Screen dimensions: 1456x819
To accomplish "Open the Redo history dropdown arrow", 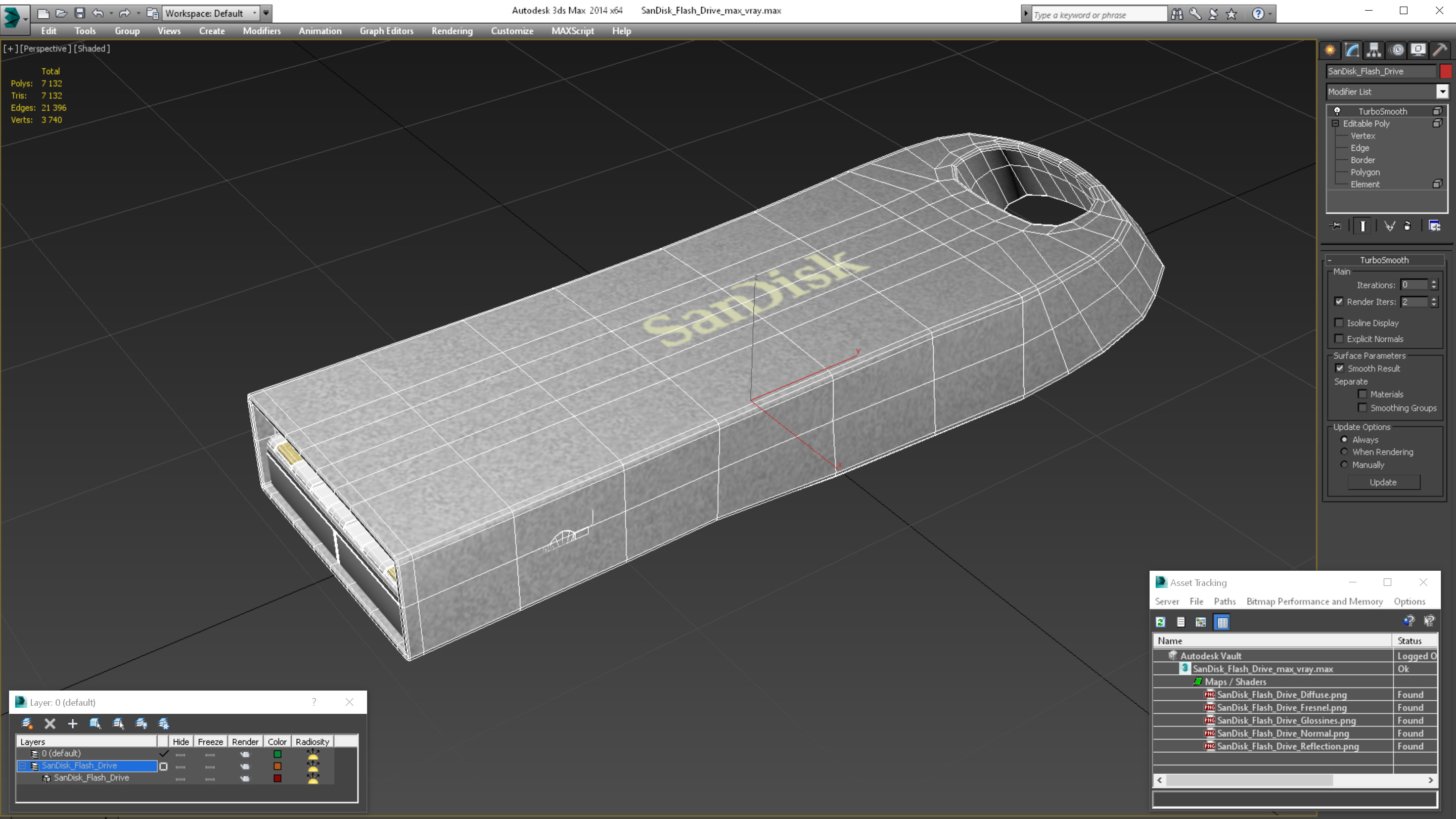I will click(x=138, y=13).
